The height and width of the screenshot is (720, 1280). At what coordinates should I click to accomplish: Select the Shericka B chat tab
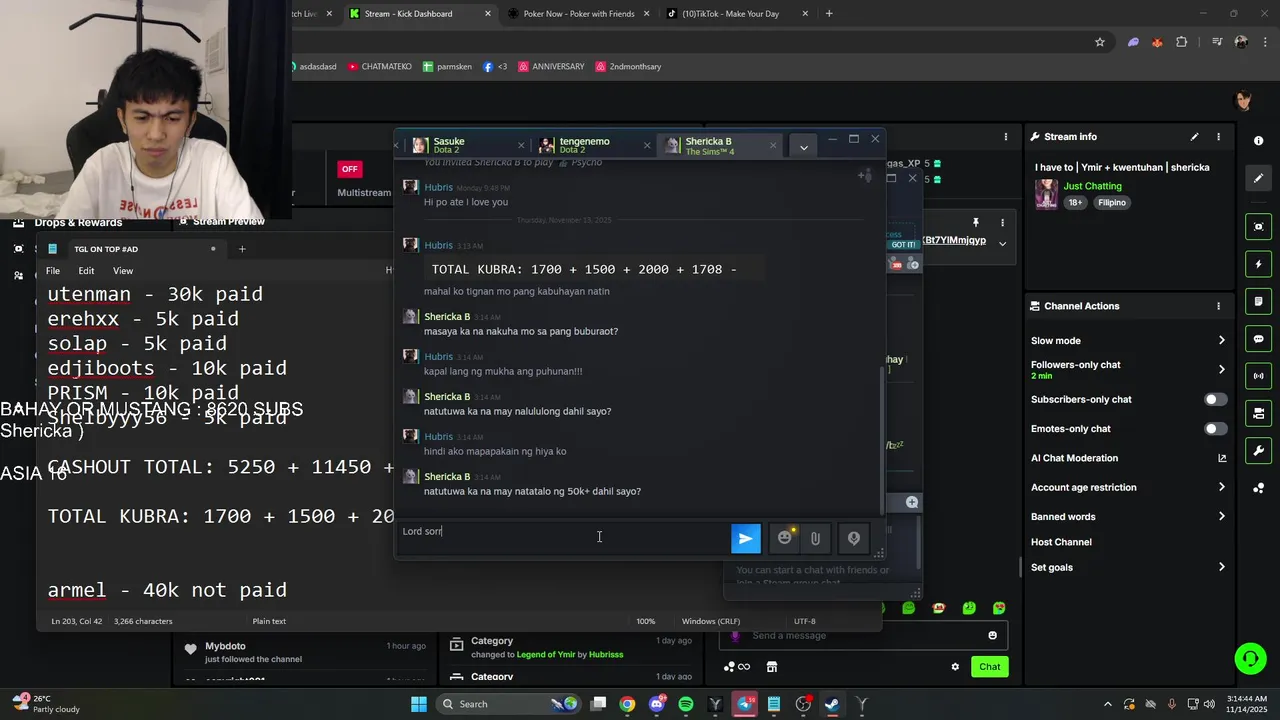(x=718, y=146)
